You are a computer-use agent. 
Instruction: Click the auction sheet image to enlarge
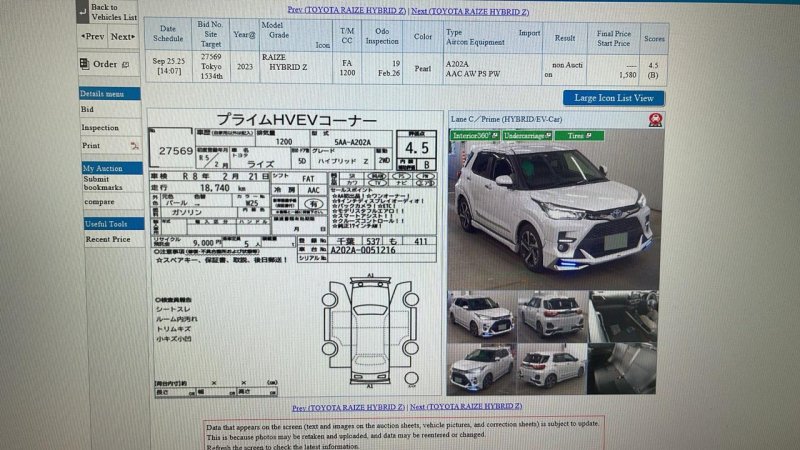coord(294,250)
